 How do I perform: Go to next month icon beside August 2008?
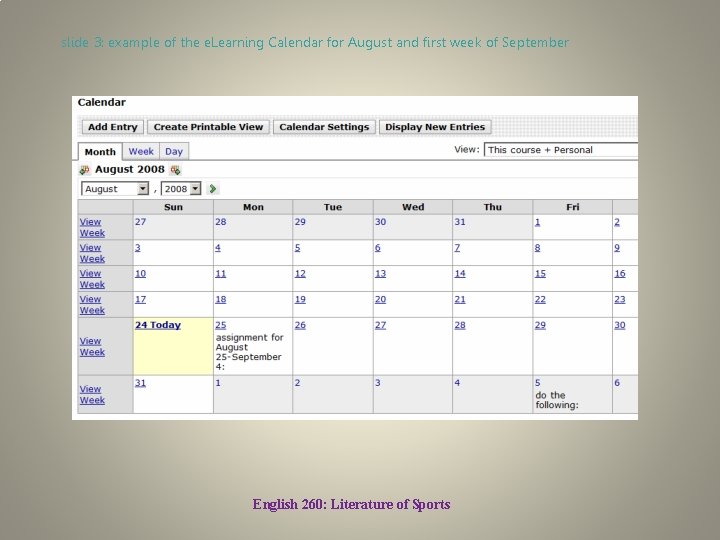pos(175,170)
